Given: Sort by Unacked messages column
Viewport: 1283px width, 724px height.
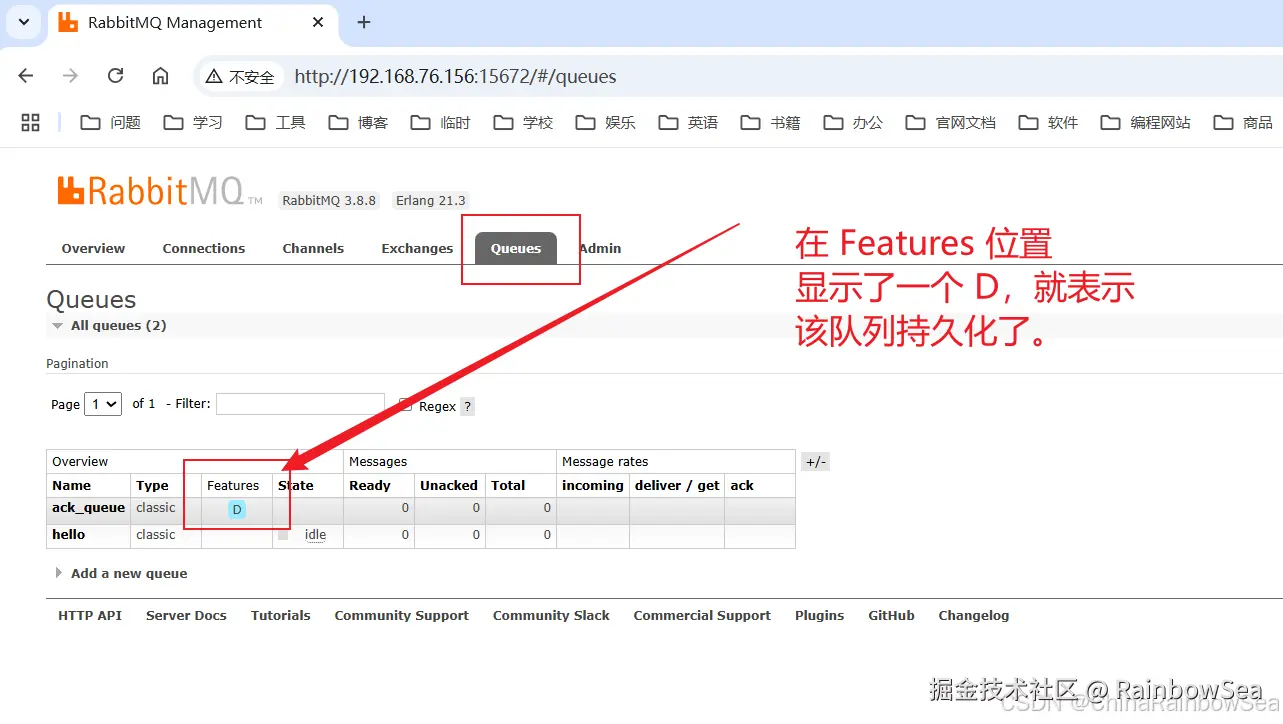Looking at the screenshot, I should 449,485.
